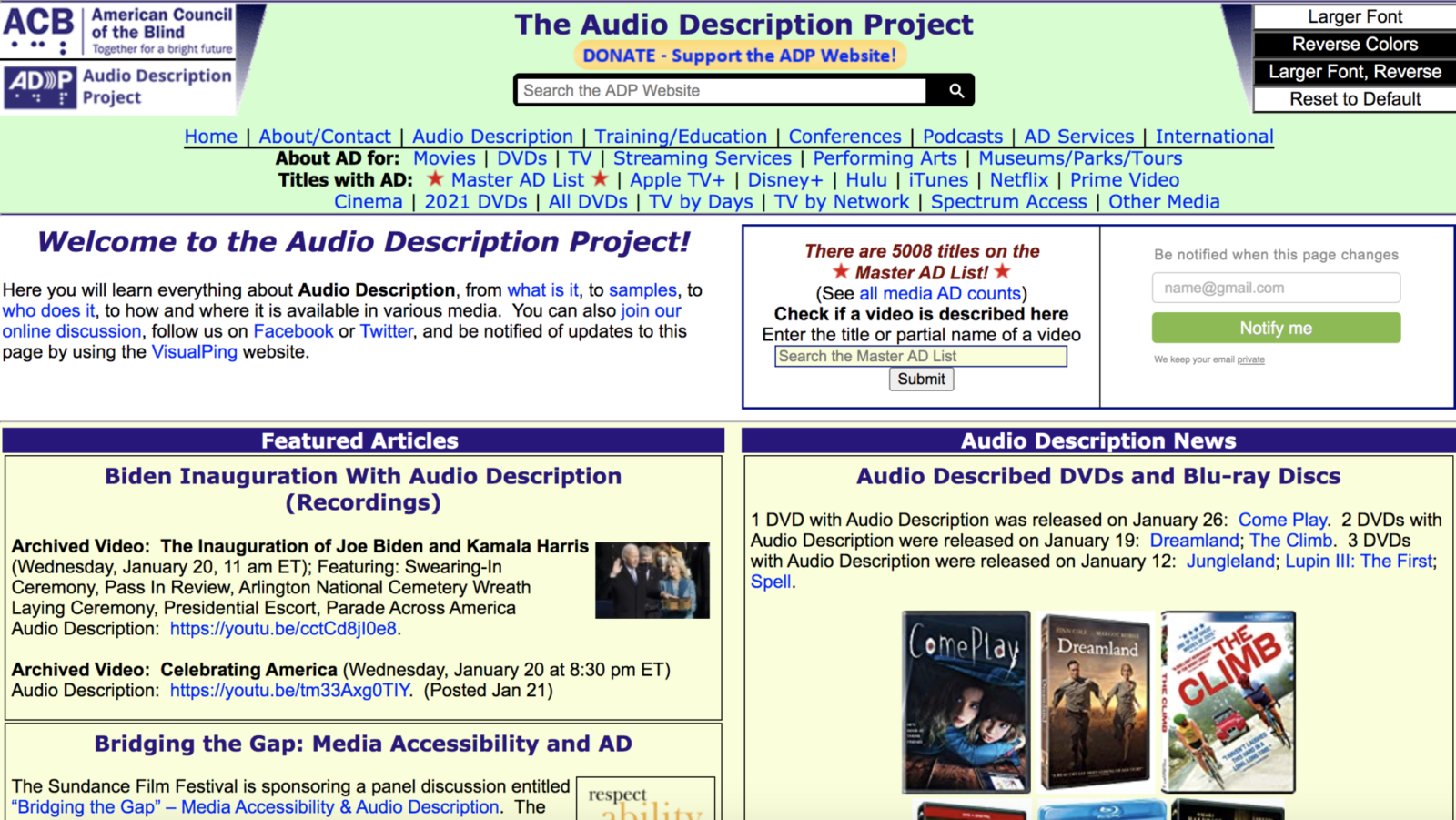Open Spectrum Access link
Image resolution: width=1456 pixels, height=820 pixels.
(1008, 202)
